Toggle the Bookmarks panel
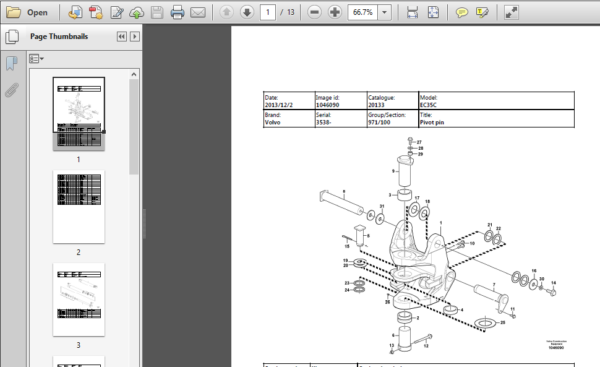 click(11, 63)
